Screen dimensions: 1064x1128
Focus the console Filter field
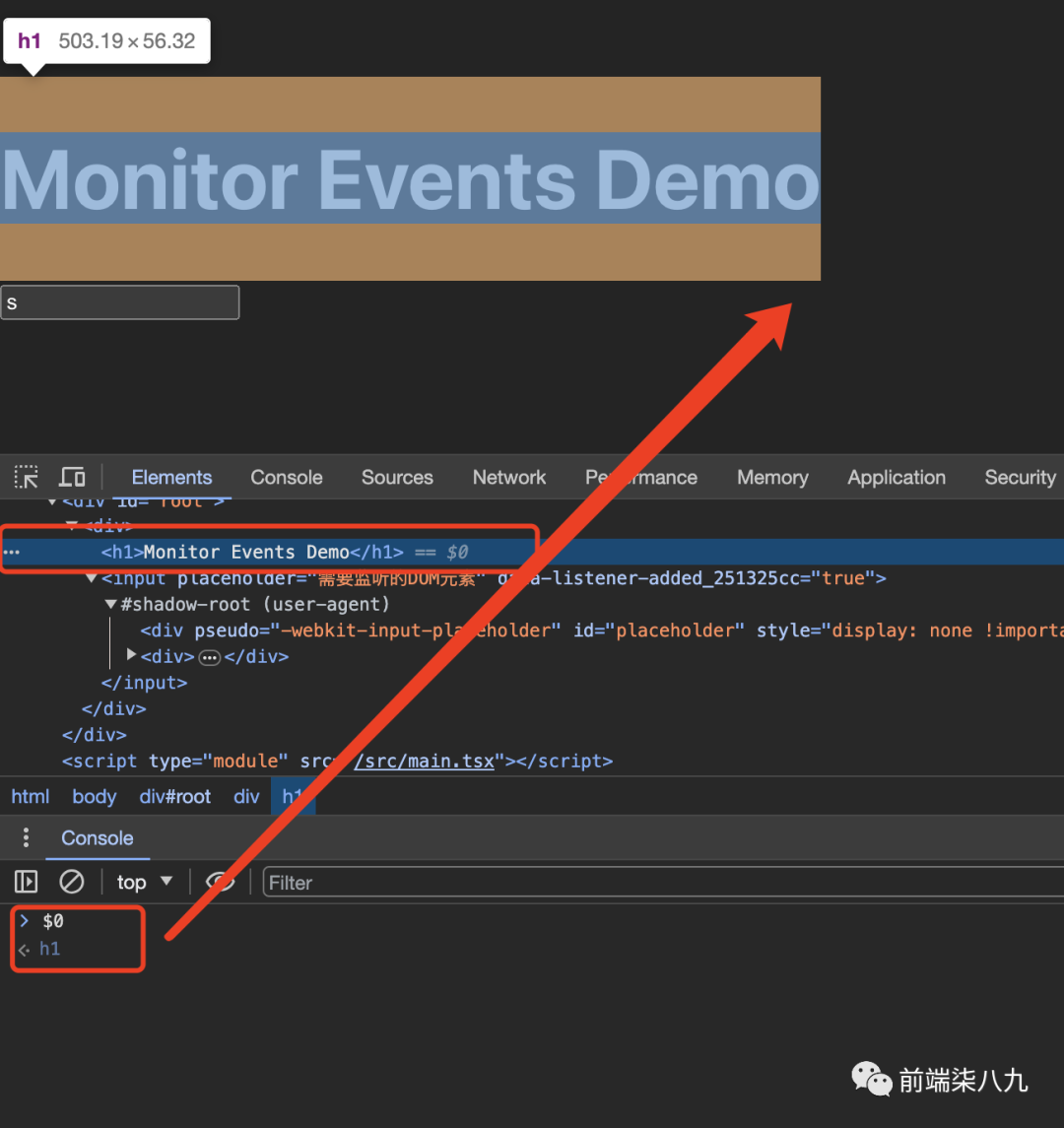663,883
